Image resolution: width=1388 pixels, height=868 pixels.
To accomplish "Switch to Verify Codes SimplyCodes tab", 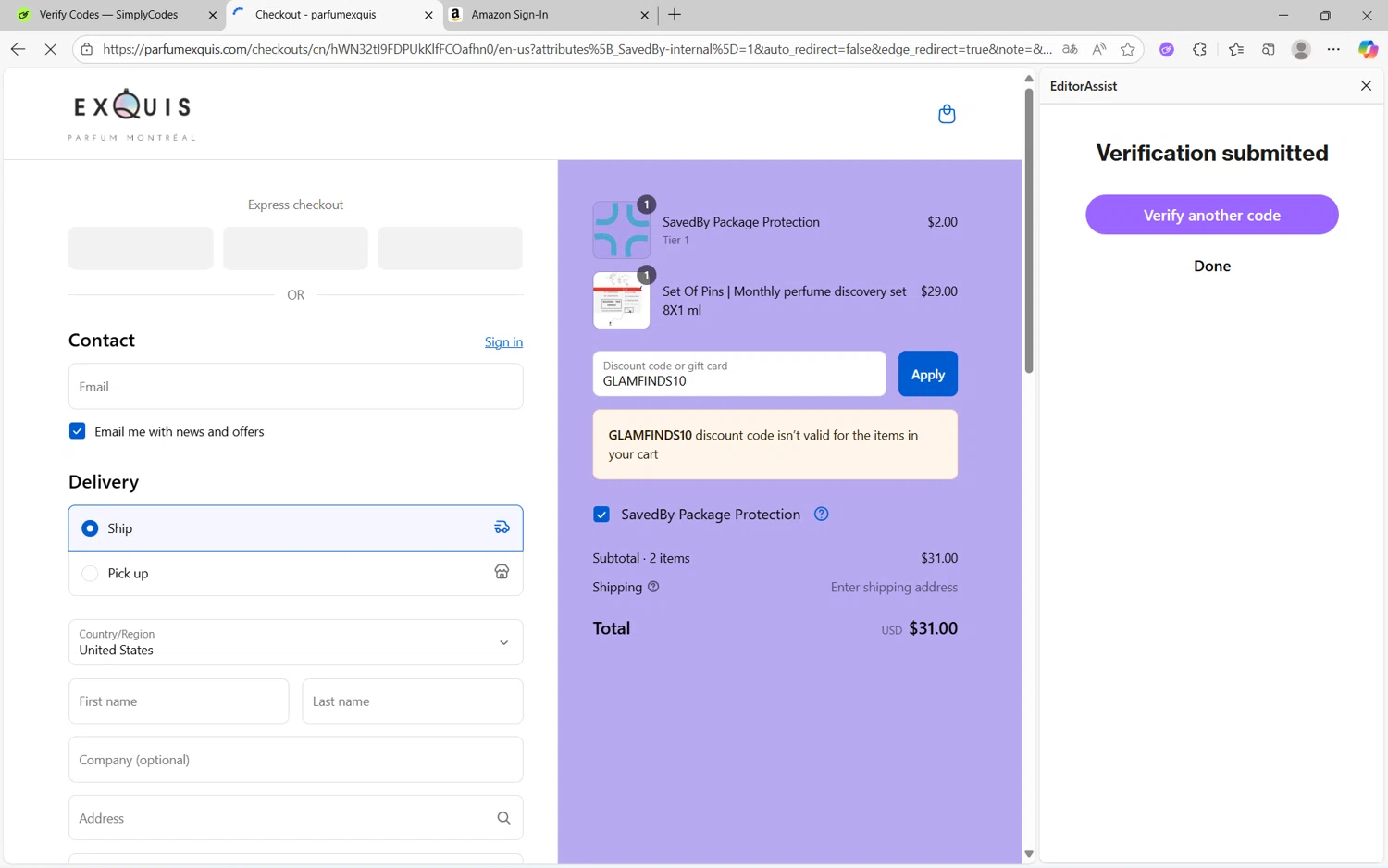I will tap(109, 15).
